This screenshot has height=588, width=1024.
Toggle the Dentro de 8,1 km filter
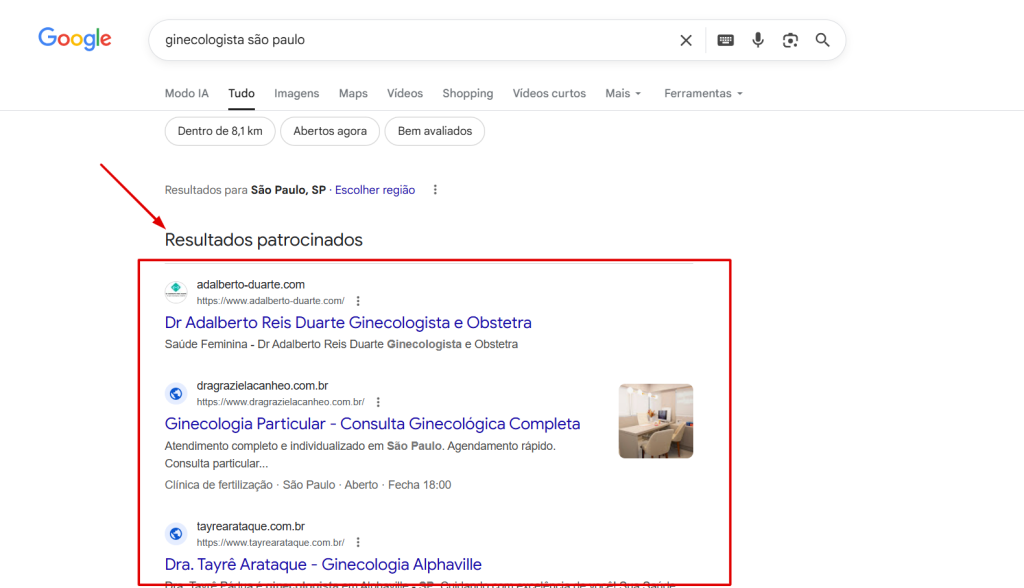click(220, 131)
